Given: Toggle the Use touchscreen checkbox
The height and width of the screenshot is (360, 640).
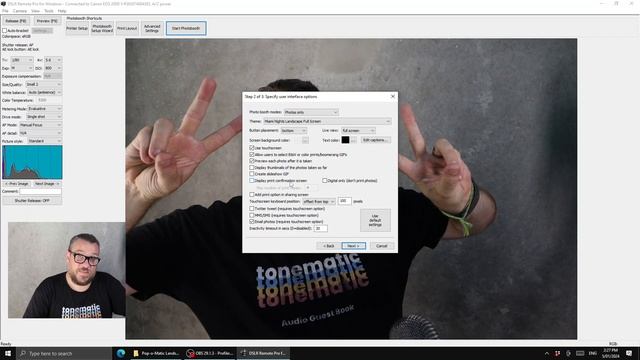Looking at the screenshot, I should [252, 148].
